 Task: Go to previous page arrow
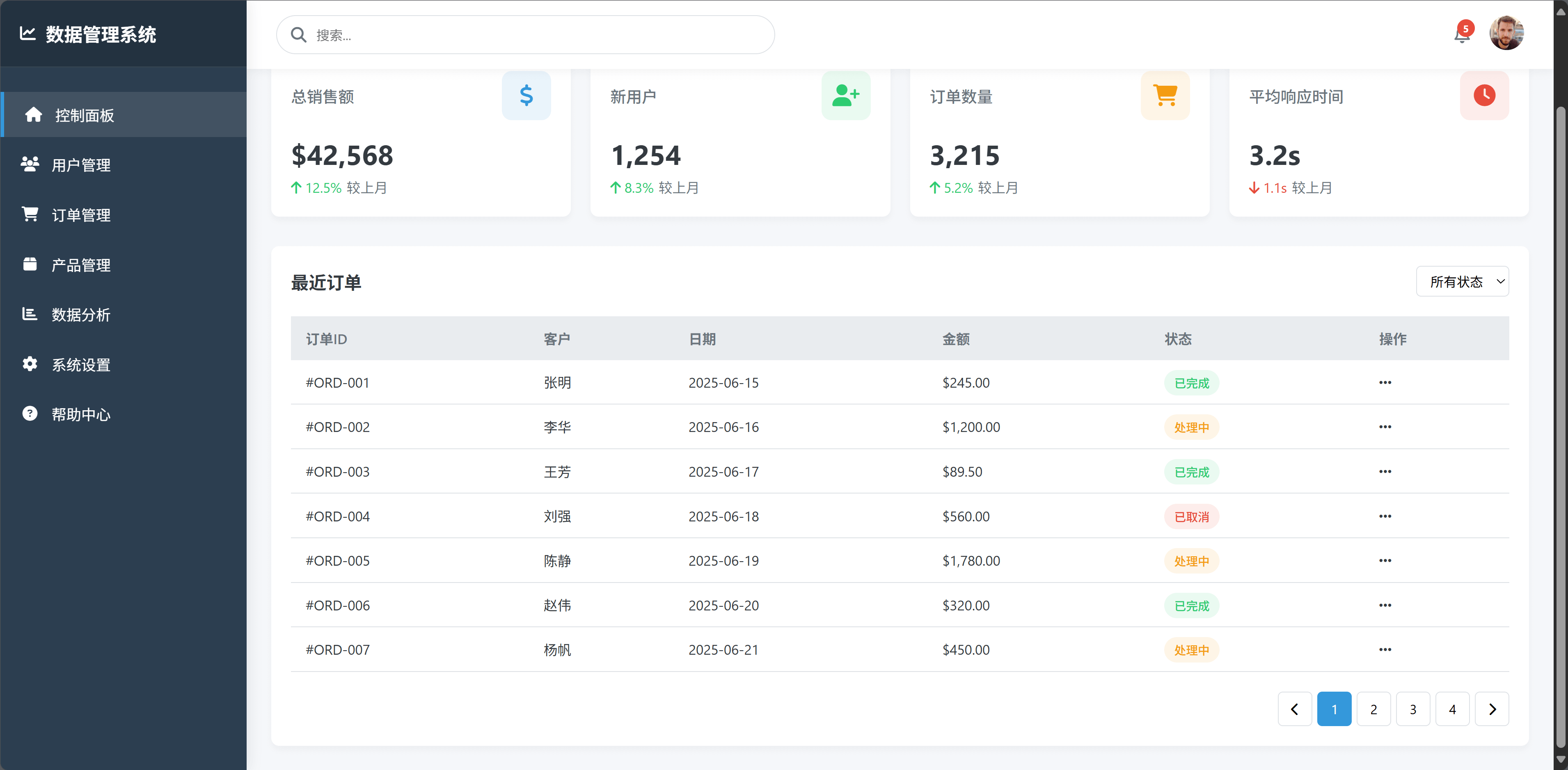(x=1294, y=709)
